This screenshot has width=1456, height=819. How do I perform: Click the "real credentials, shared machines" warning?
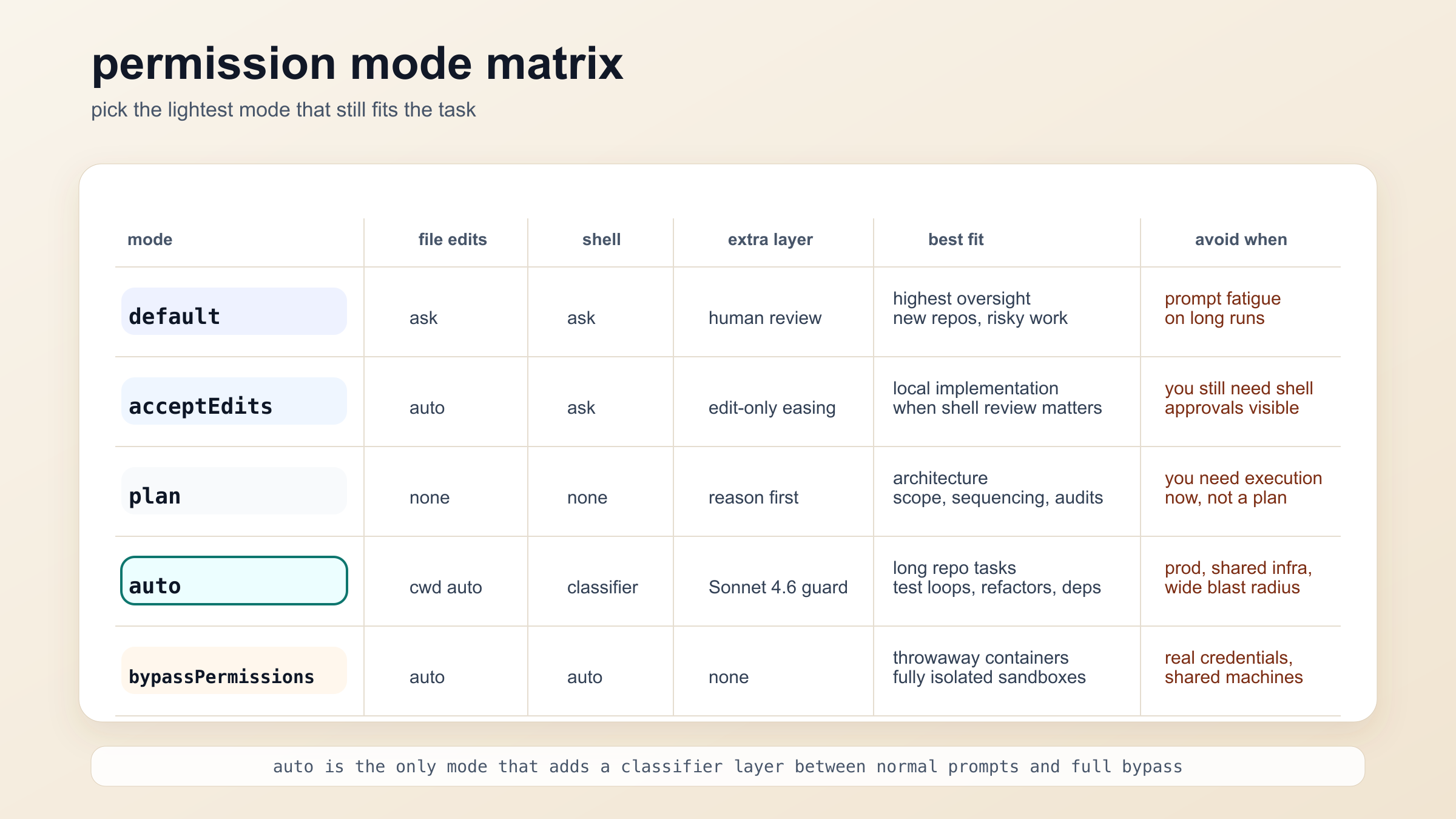coord(1233,667)
